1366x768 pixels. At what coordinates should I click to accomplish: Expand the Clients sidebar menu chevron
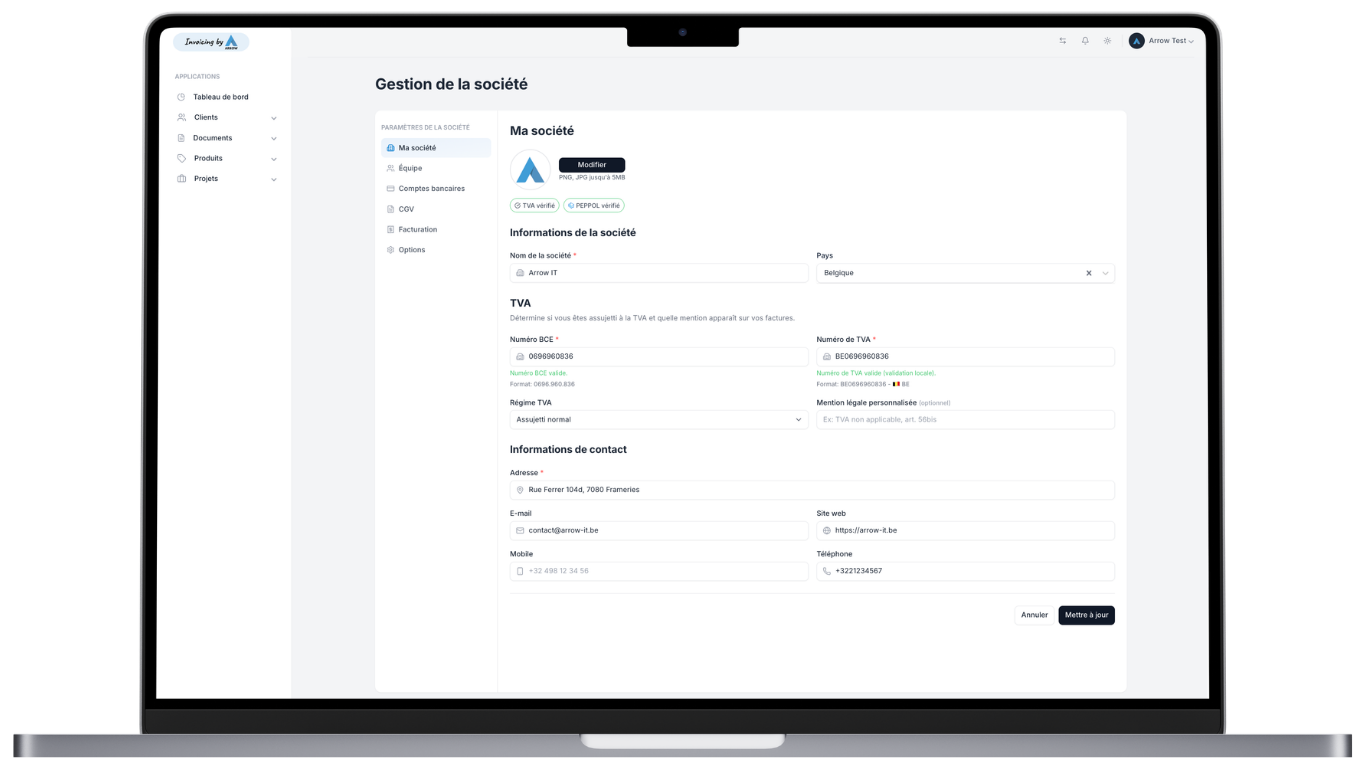click(274, 118)
